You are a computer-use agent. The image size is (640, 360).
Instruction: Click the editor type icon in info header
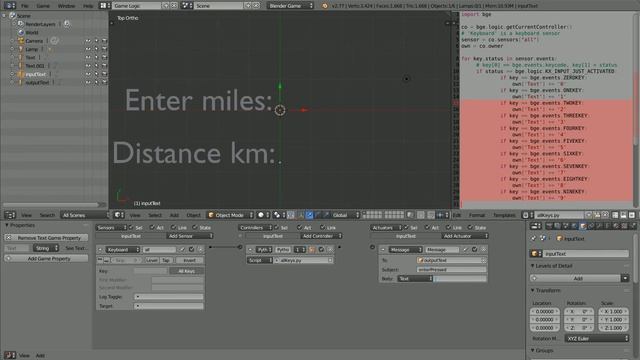pos(9,6)
